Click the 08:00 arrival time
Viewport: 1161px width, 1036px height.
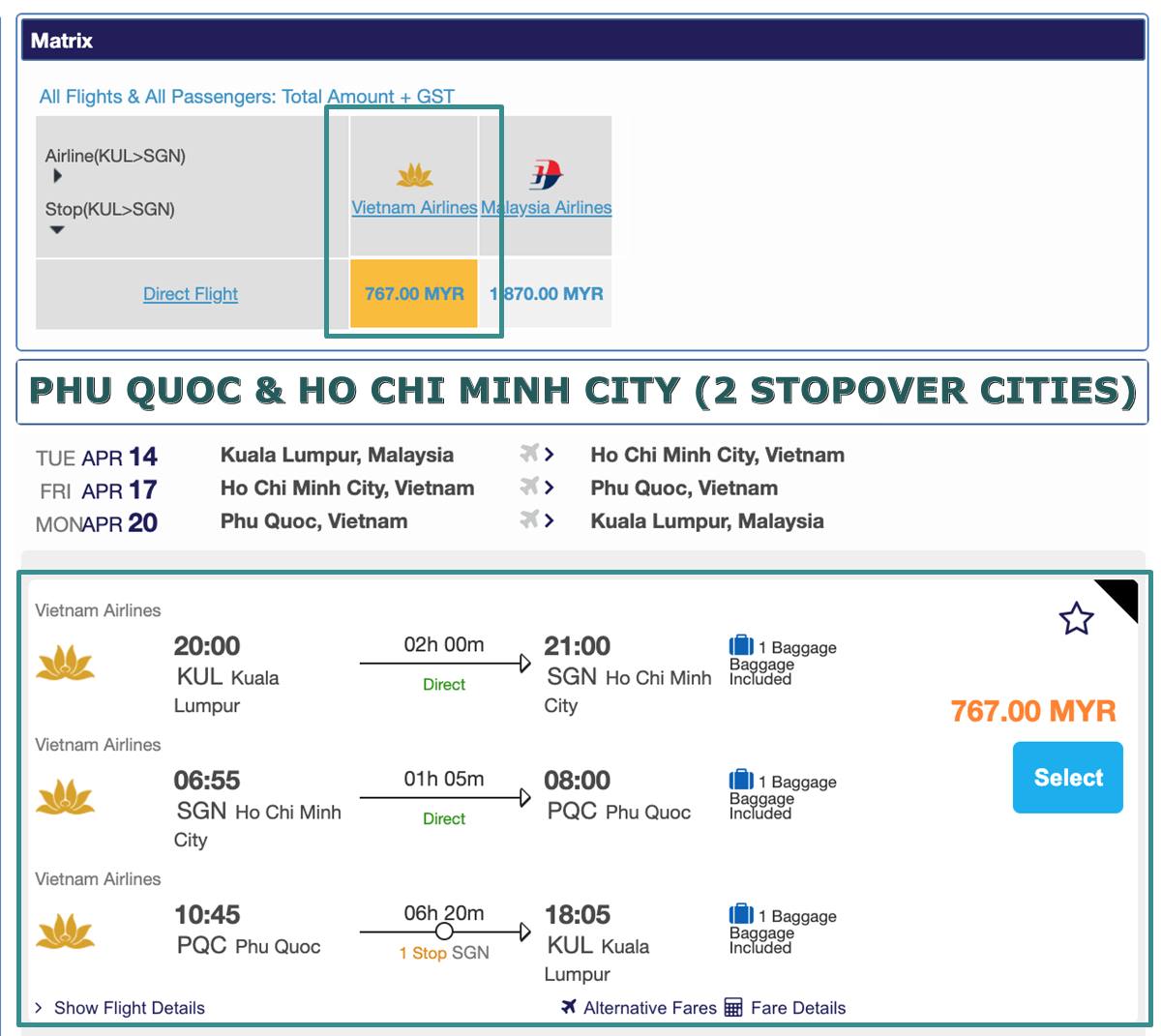point(578,781)
